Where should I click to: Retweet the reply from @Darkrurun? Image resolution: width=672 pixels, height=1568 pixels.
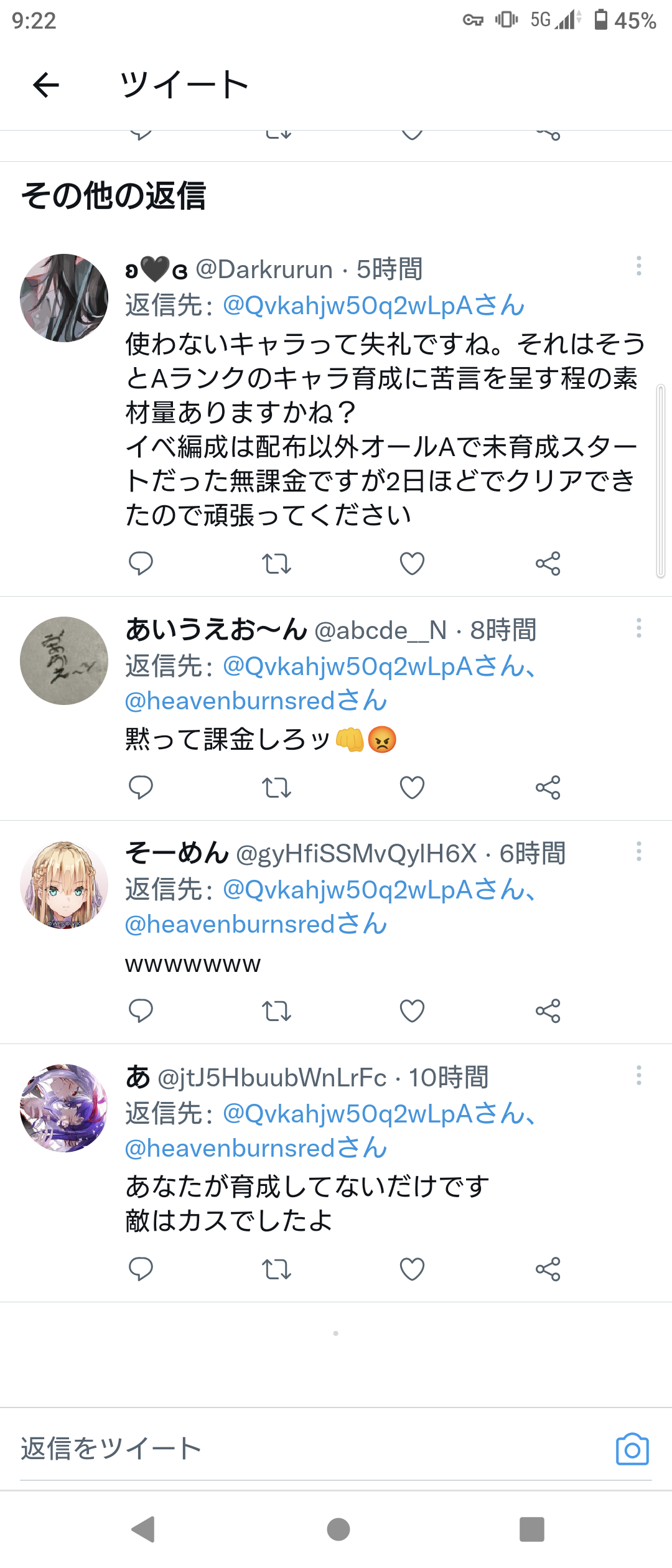tap(276, 564)
